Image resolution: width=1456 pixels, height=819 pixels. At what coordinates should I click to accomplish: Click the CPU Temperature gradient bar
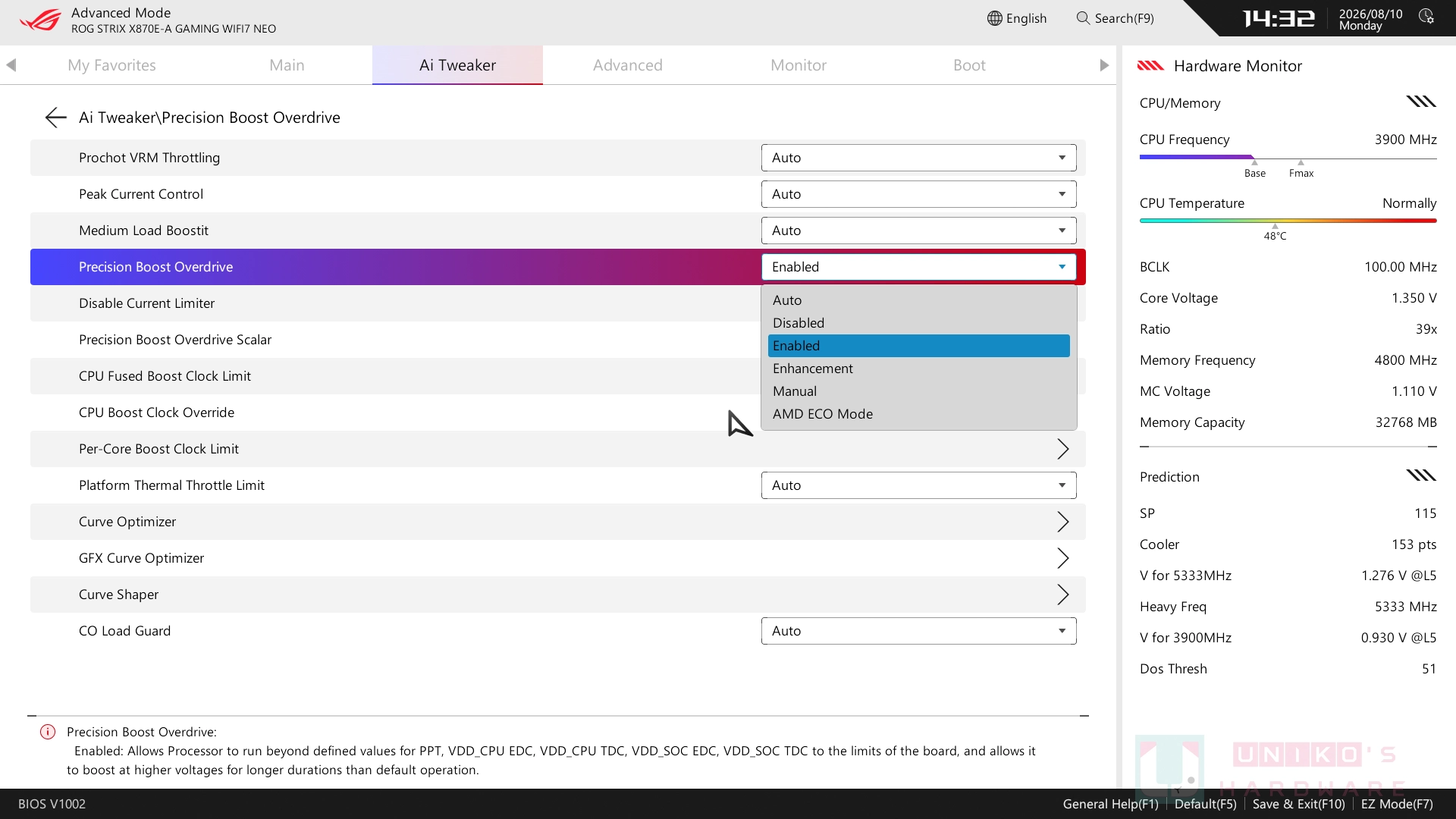[1288, 221]
